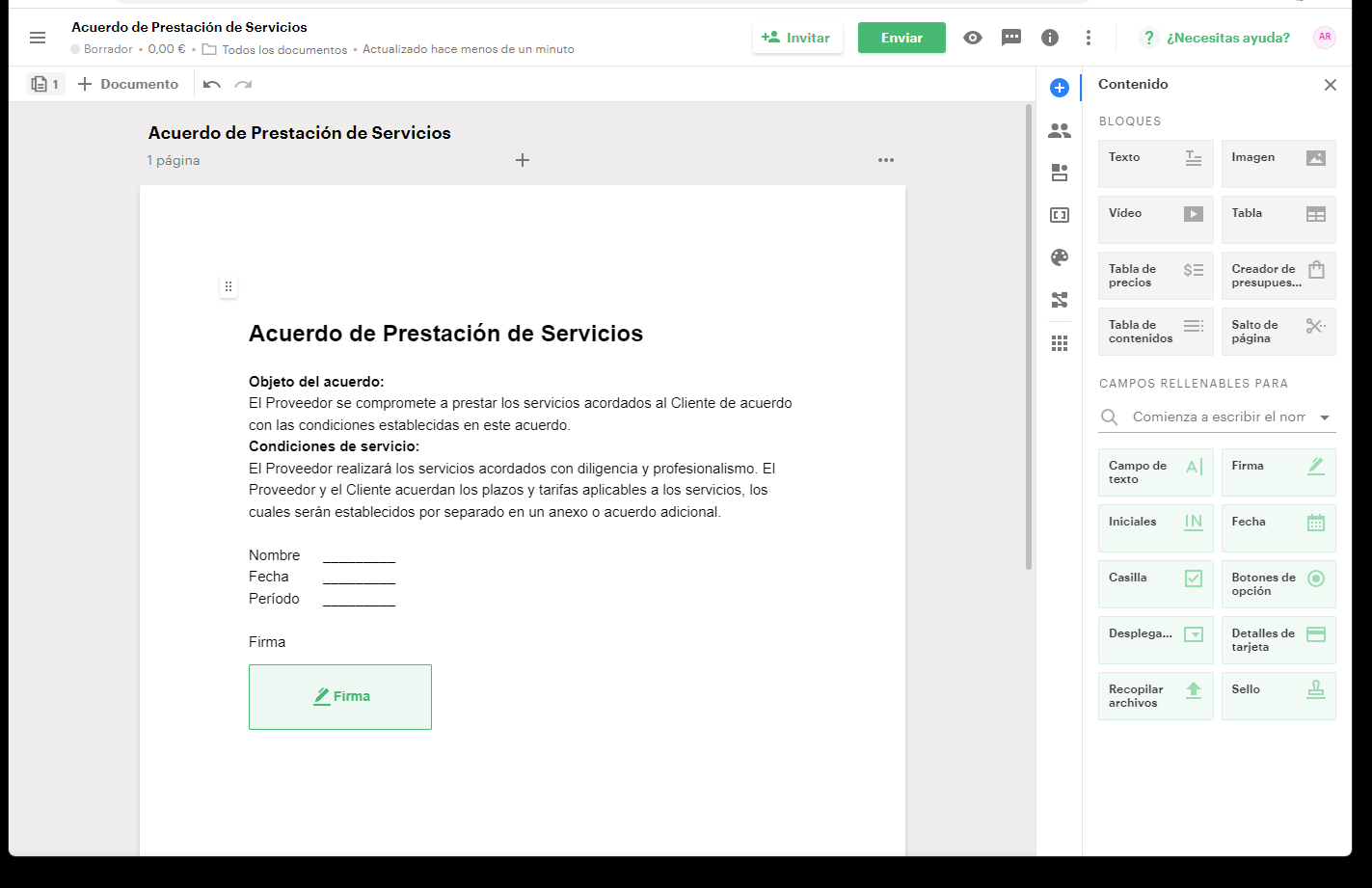Open the AR user avatar
The width and height of the screenshot is (1372, 888).
coord(1325,38)
